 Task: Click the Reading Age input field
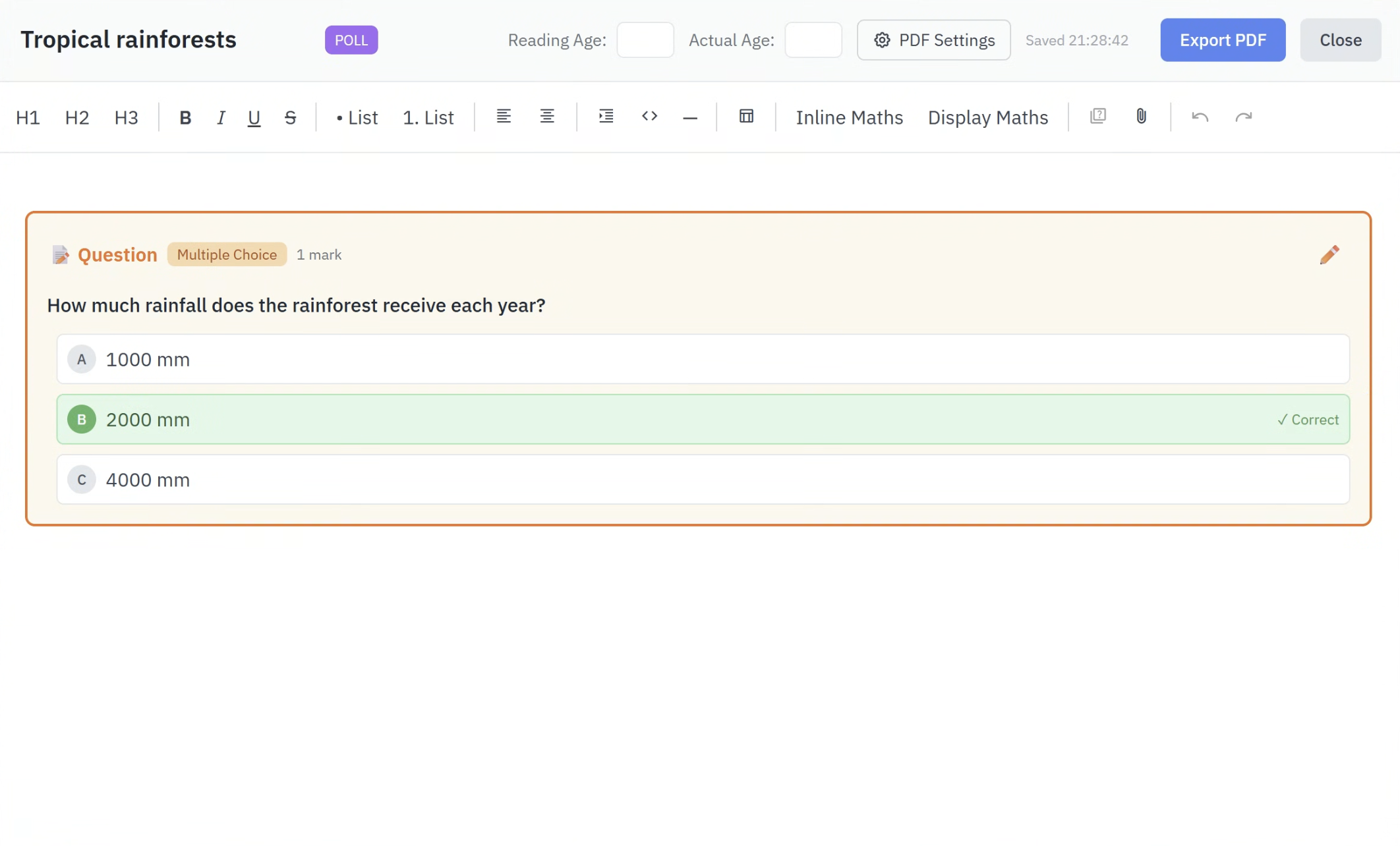pos(645,40)
